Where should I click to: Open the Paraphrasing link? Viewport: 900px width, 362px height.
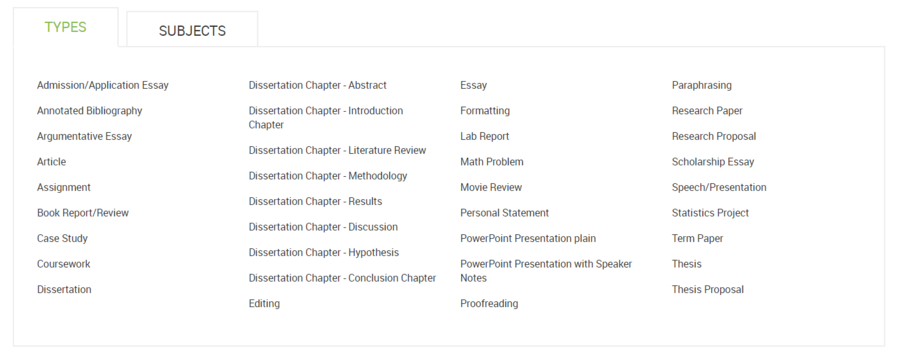coord(701,85)
